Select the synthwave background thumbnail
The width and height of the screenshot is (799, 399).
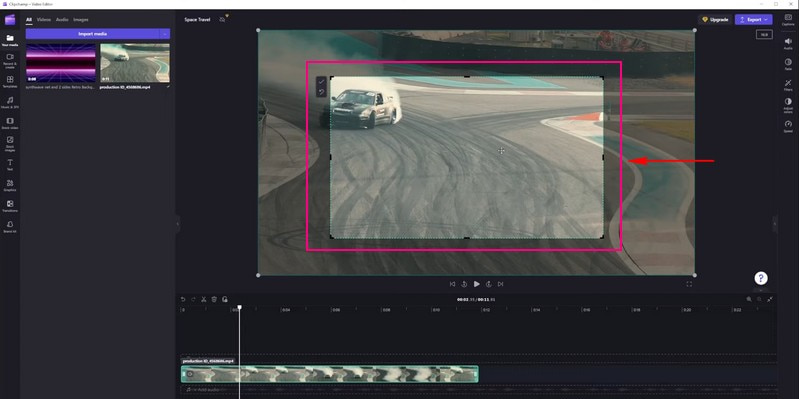[x=61, y=63]
